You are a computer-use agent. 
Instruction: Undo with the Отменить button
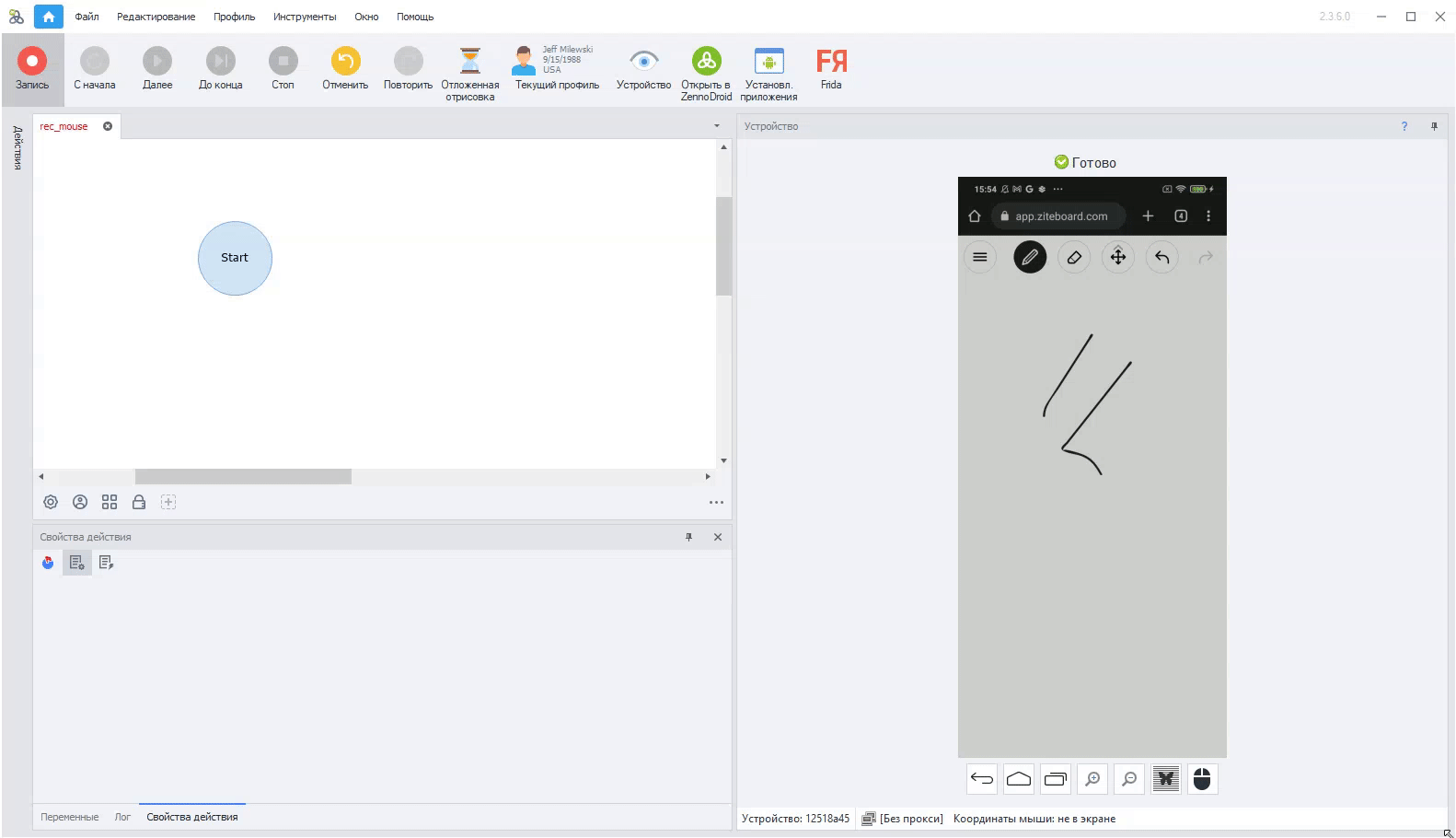point(345,69)
